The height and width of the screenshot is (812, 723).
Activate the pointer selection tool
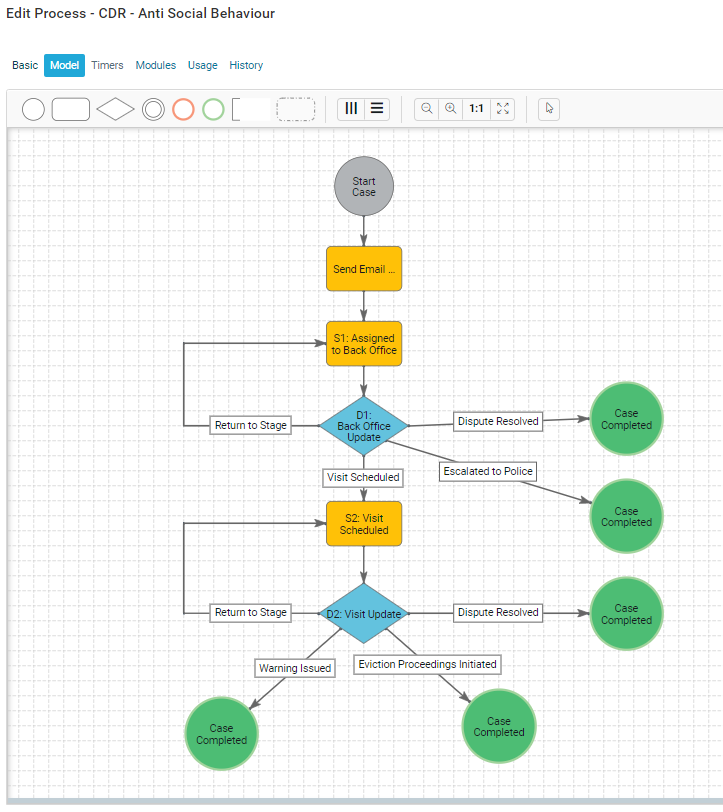click(x=549, y=109)
